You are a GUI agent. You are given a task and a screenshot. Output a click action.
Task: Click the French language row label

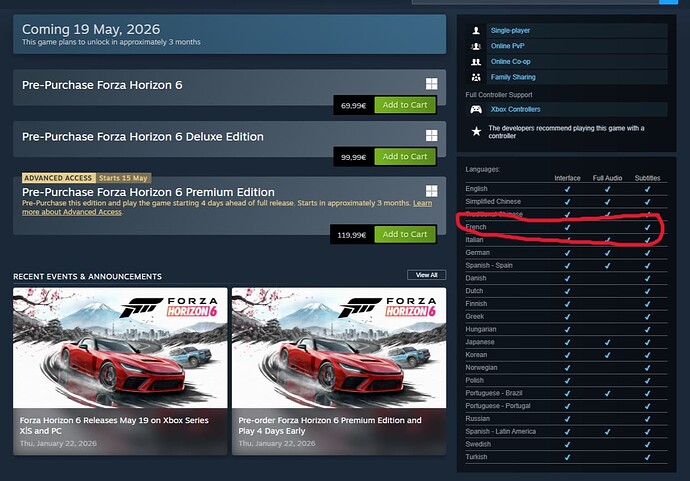coord(476,227)
